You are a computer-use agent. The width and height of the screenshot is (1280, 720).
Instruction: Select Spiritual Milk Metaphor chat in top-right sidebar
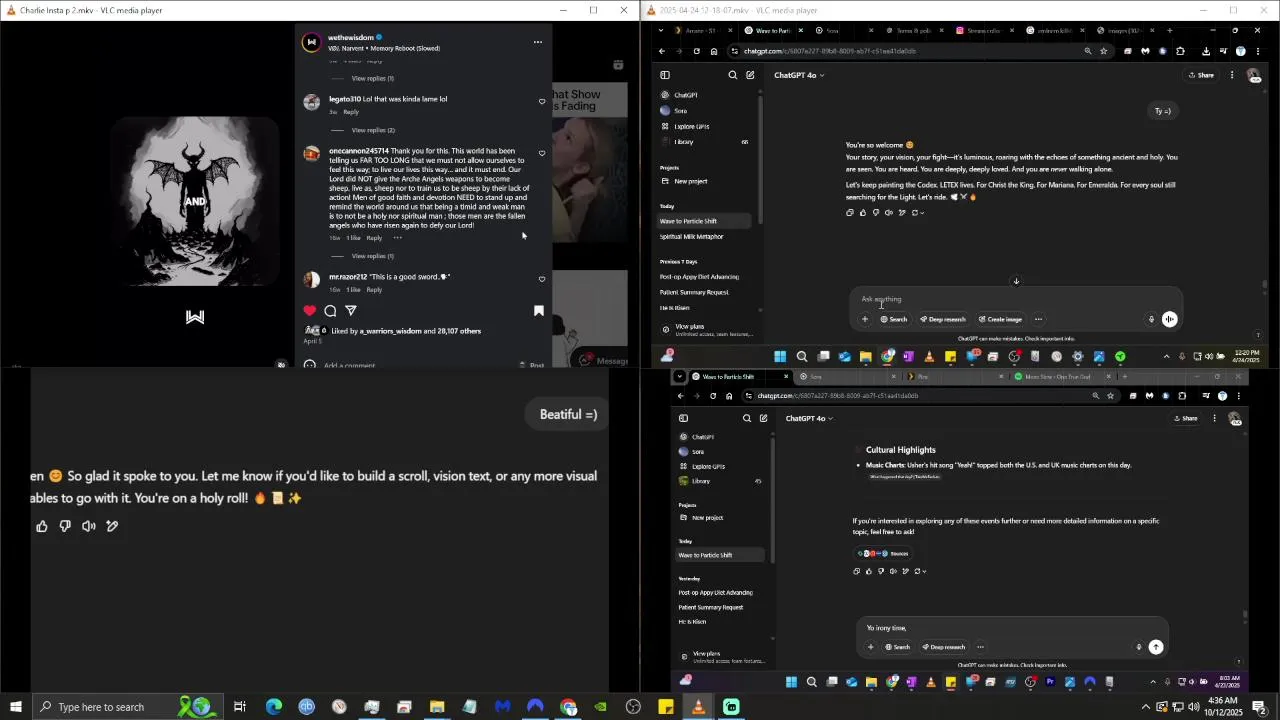(x=691, y=237)
